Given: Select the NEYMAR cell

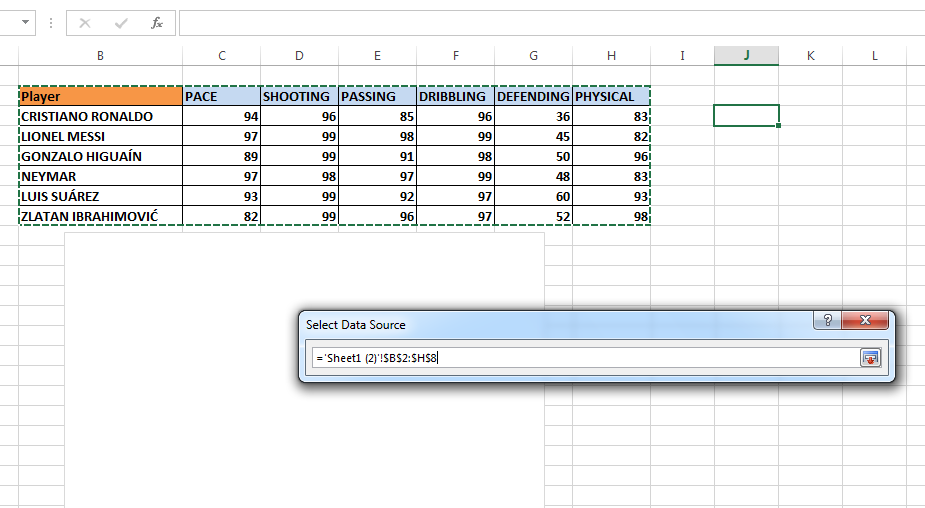Looking at the screenshot, I should [100, 176].
